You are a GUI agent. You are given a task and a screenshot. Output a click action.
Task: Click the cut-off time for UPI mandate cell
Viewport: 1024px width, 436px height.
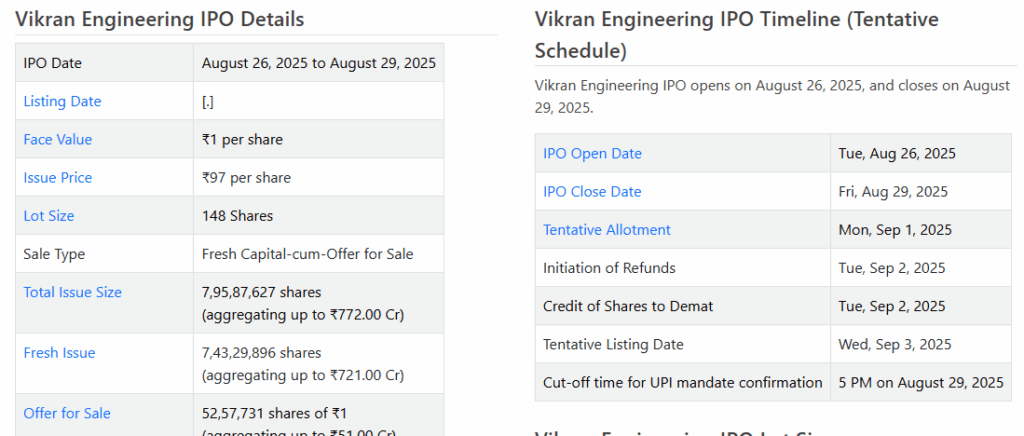pos(682,382)
